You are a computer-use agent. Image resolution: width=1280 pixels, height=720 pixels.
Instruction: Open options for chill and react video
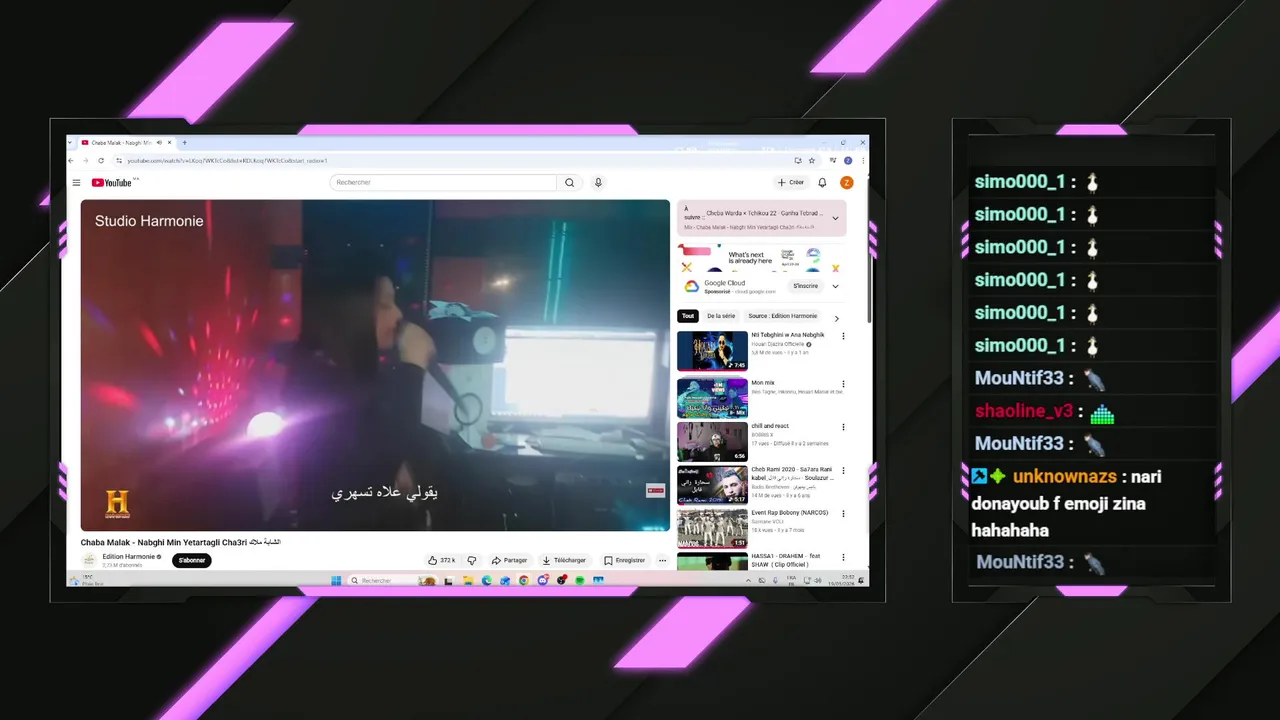pyautogui.click(x=843, y=427)
